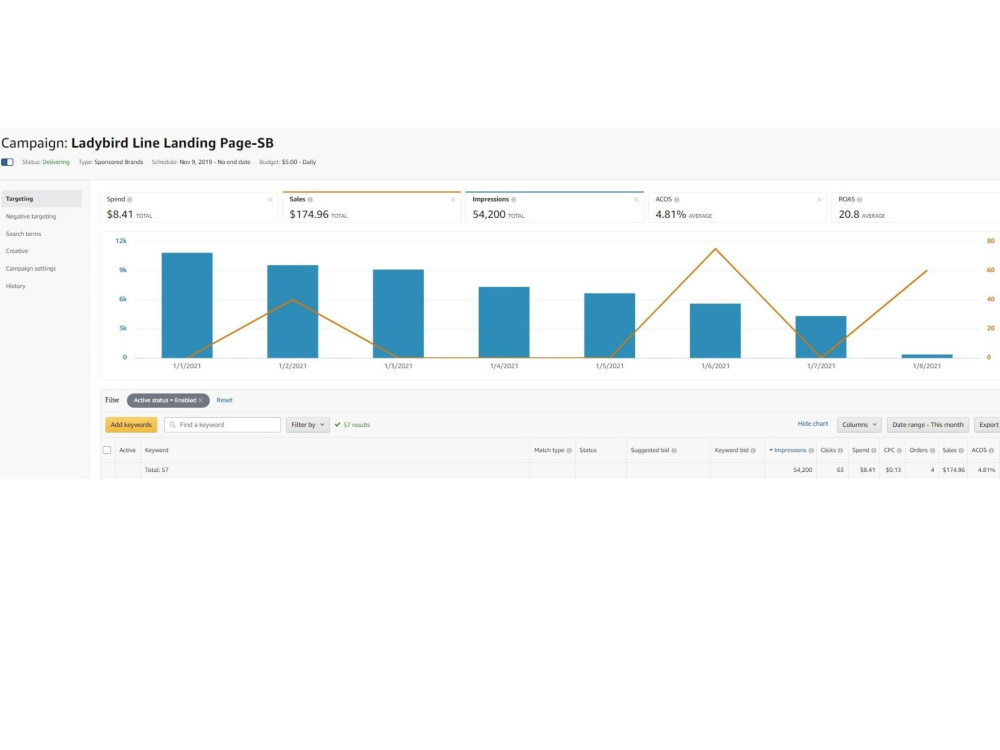Click the 1/4/2021 impressions bar
This screenshot has height=750, width=1000.
click(x=504, y=322)
